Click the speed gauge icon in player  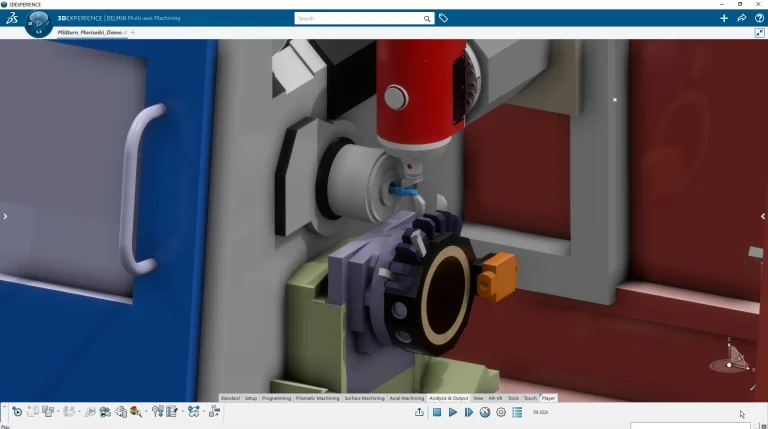[x=485, y=412]
